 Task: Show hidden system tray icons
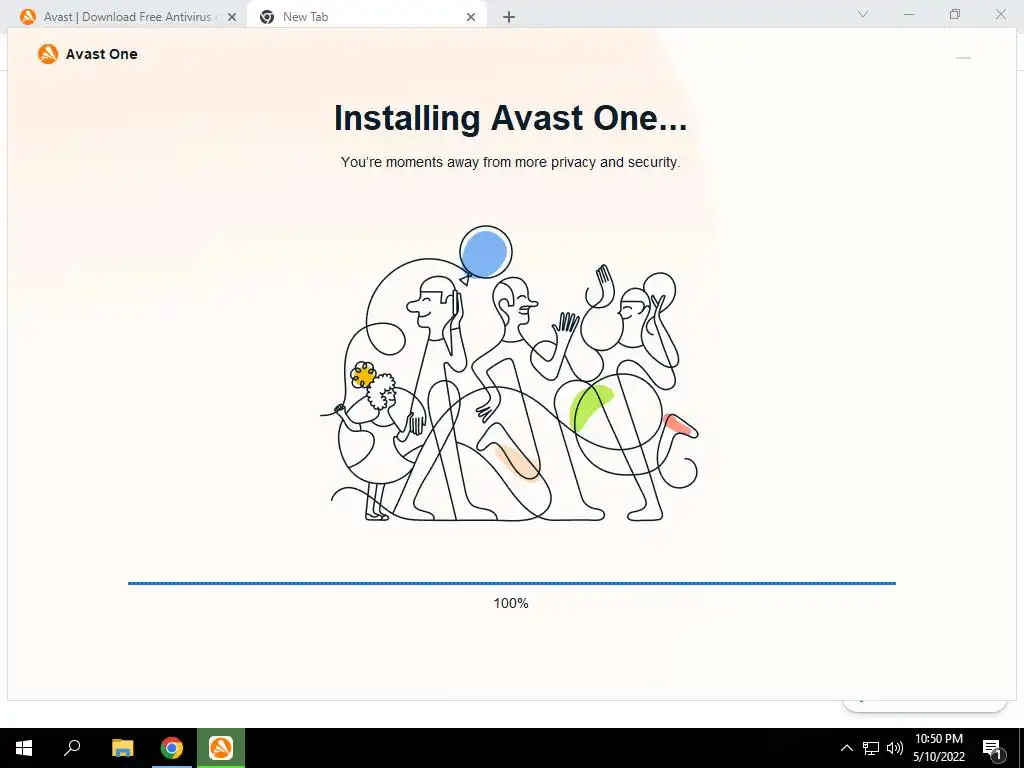[846, 748]
